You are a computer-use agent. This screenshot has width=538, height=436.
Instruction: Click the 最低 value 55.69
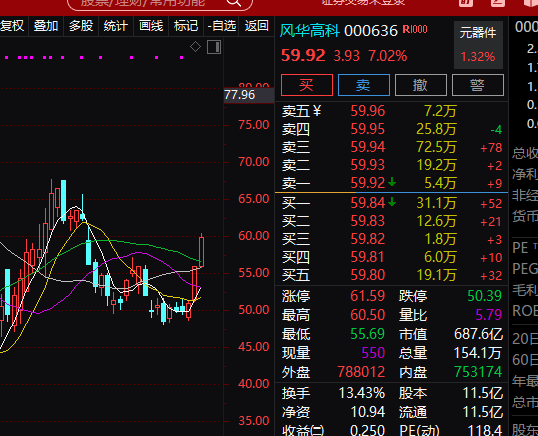coord(367,334)
